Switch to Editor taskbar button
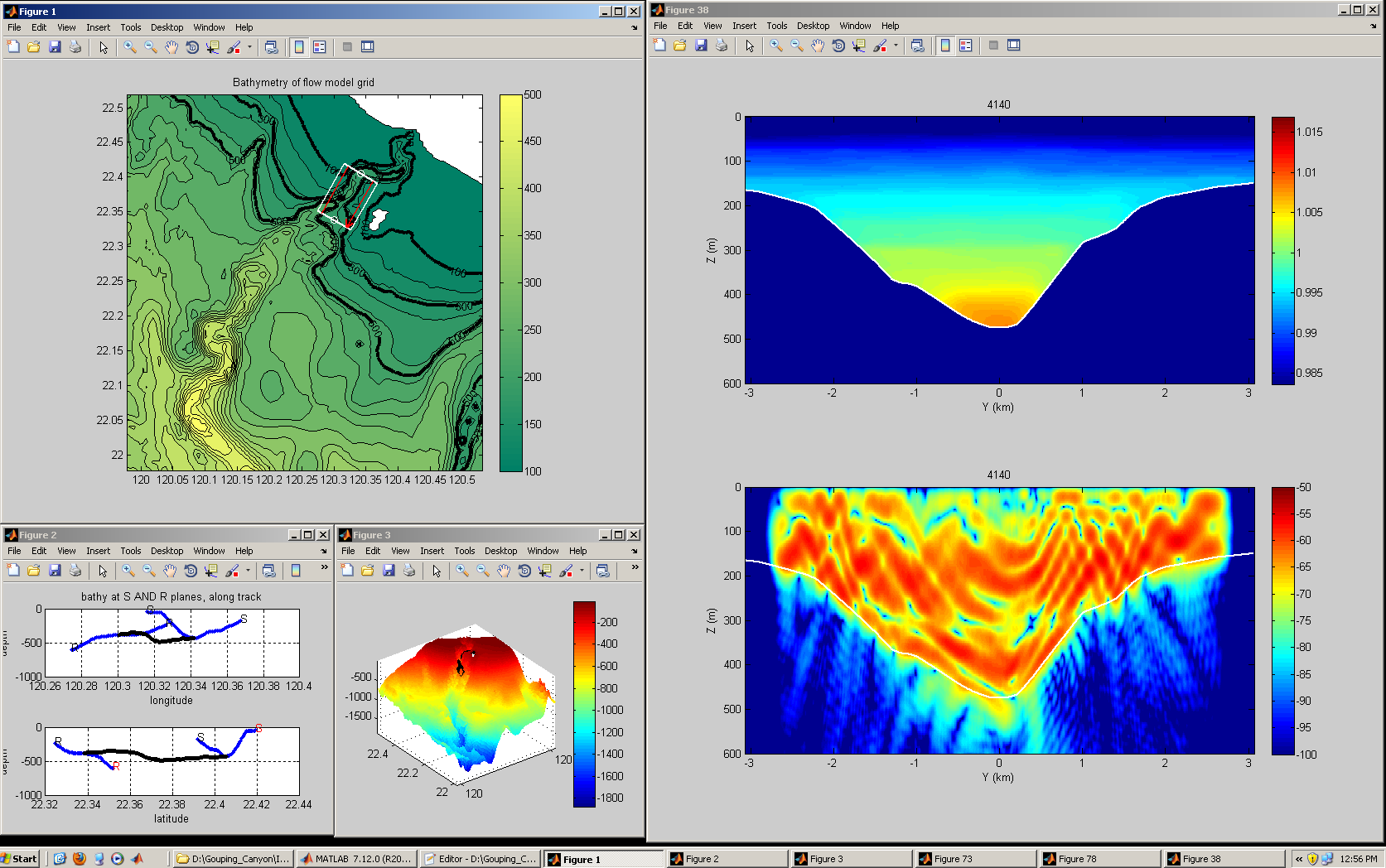The width and height of the screenshot is (1386, 868). point(481,859)
